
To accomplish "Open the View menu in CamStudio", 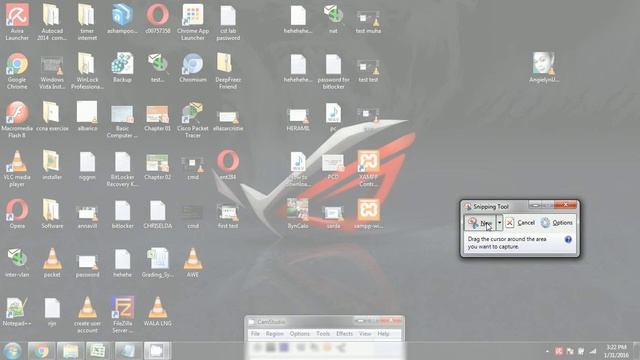I will click(365, 334).
